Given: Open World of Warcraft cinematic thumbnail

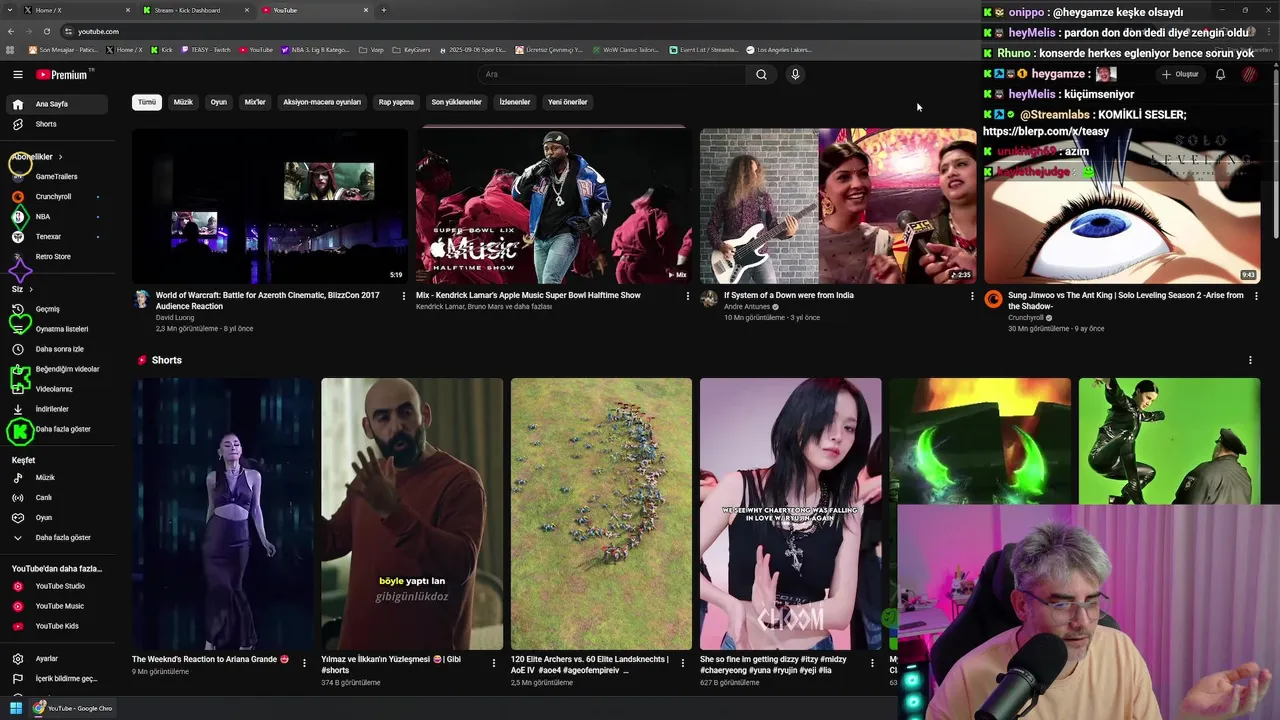Looking at the screenshot, I should pyautogui.click(x=270, y=206).
